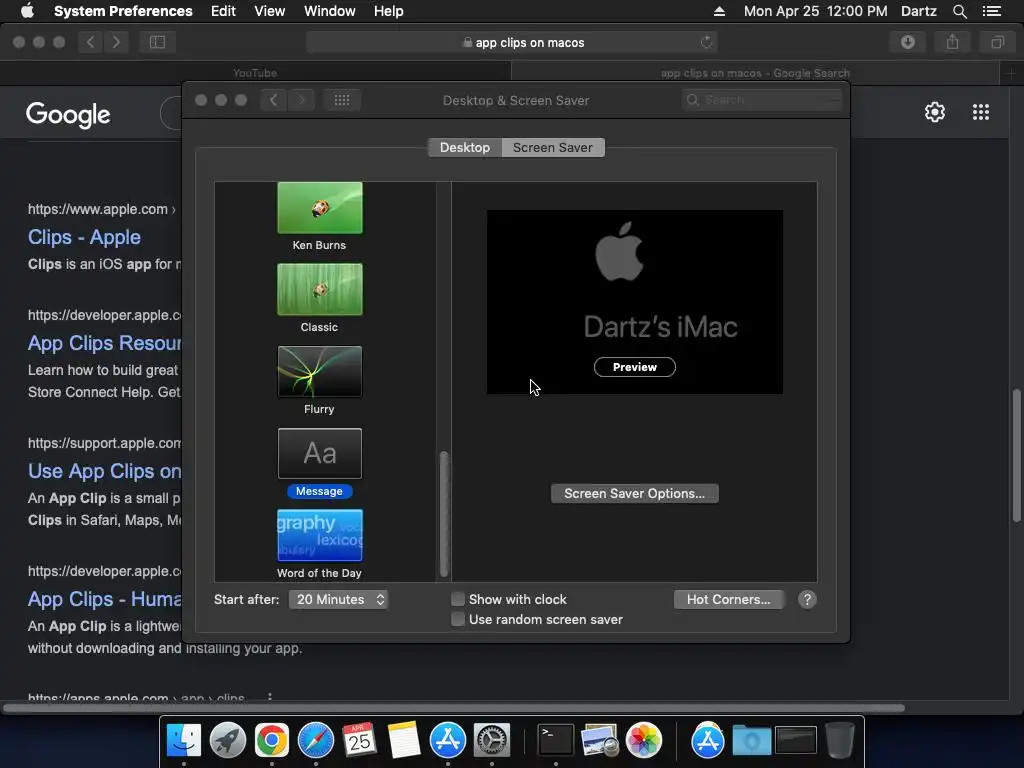Open App Clips - Human Interface result

pyautogui.click(x=104, y=599)
